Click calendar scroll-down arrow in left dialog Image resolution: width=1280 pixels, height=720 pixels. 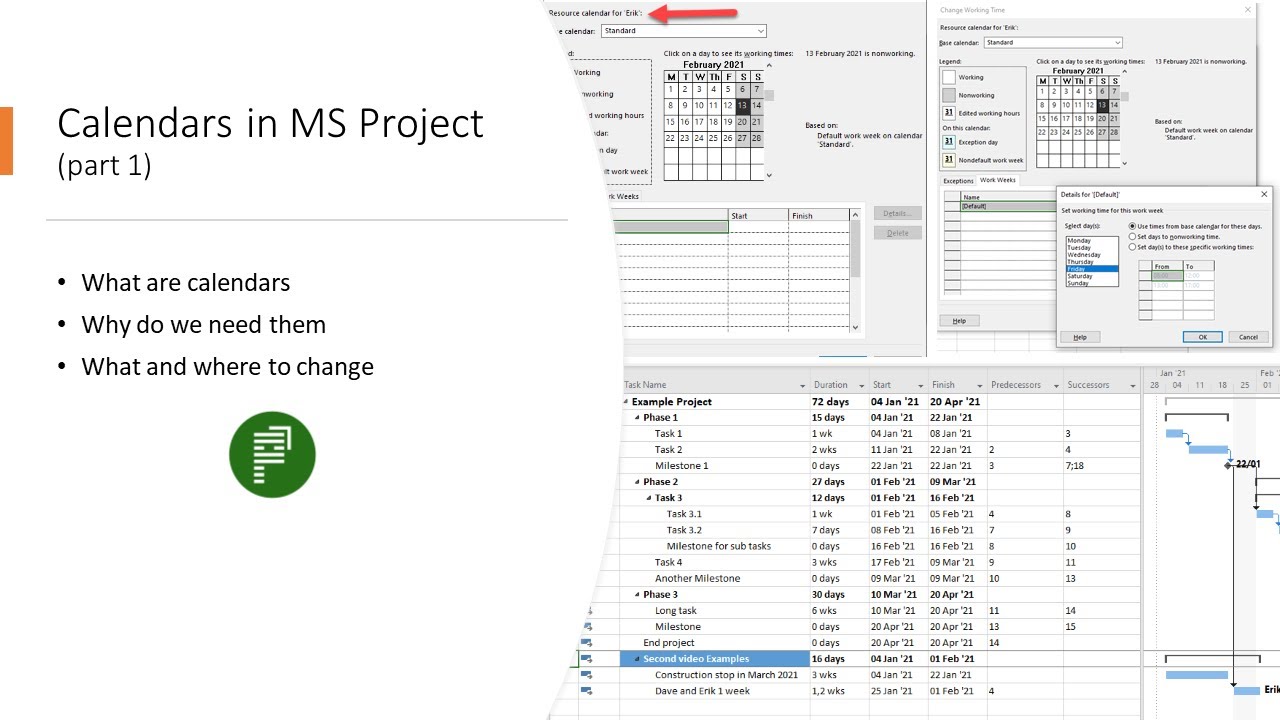point(769,175)
